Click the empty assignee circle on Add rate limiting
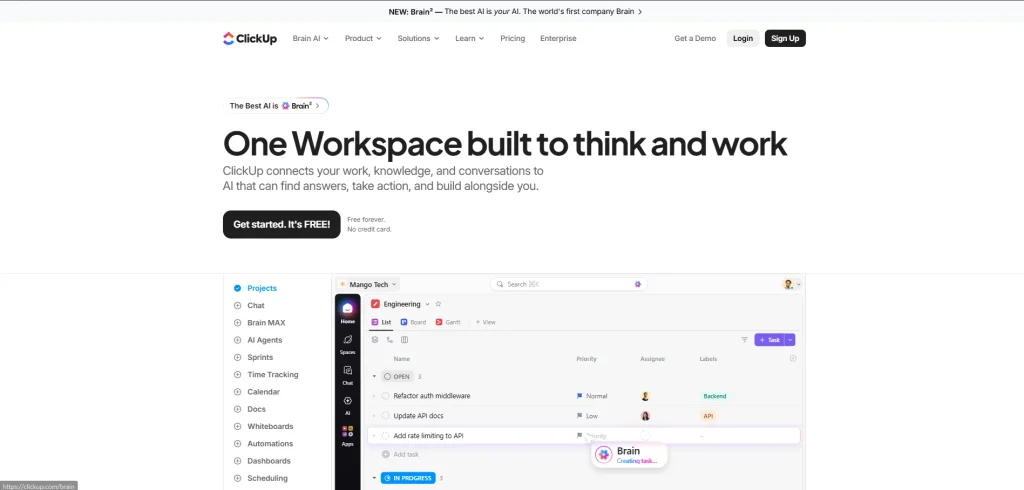This screenshot has height=490, width=1024. click(x=645, y=435)
